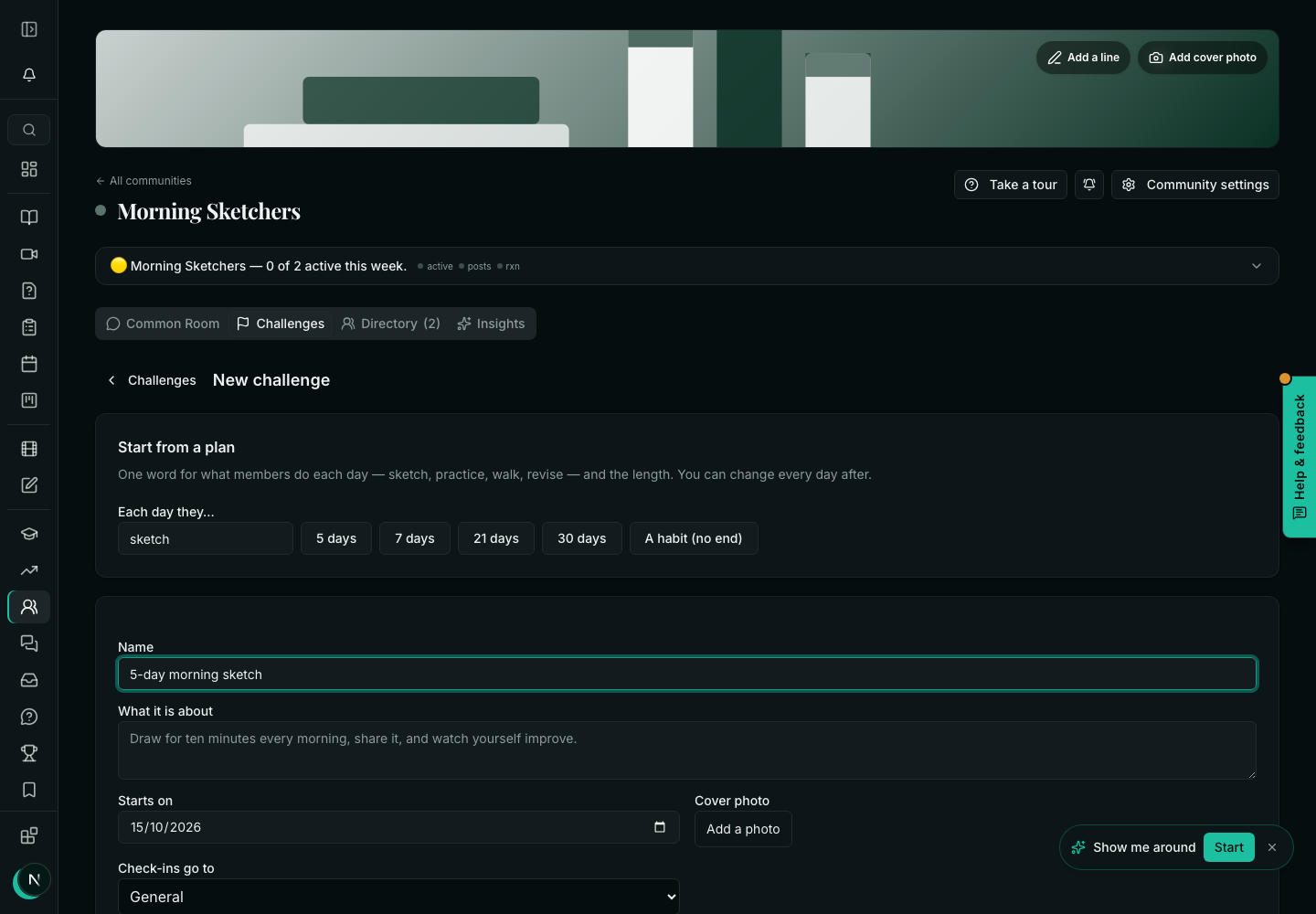Open the user avatar labeled N

(33, 880)
